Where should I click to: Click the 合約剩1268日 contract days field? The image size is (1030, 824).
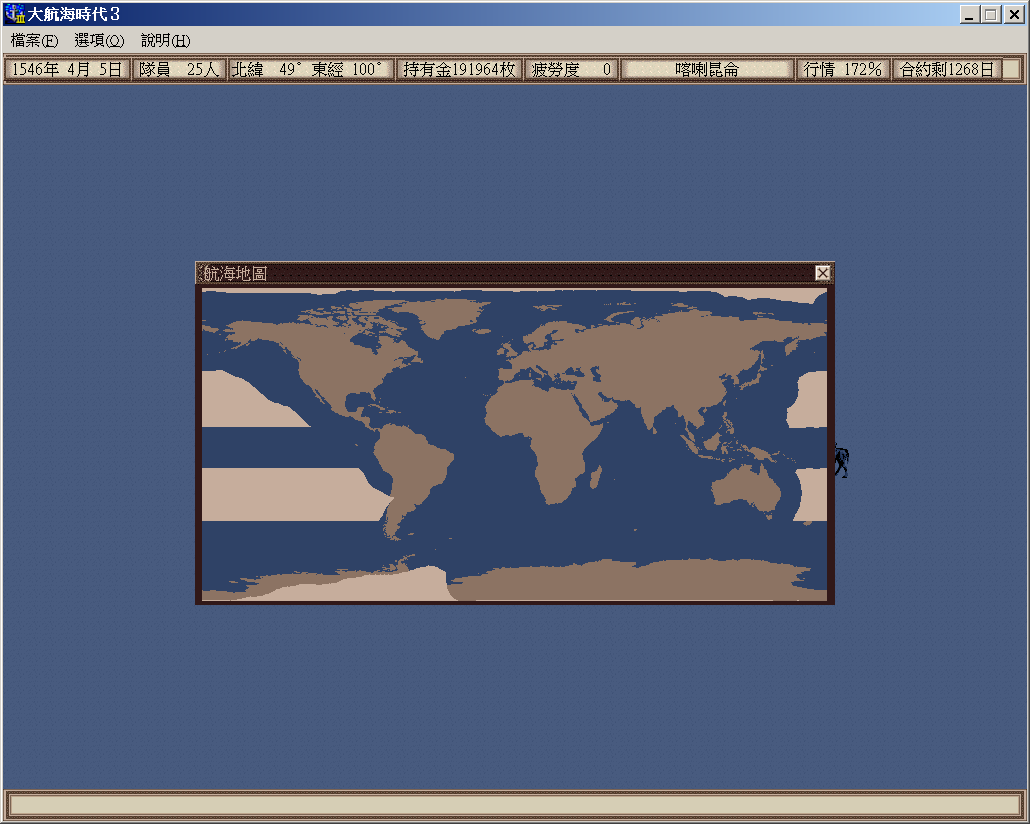coord(946,69)
